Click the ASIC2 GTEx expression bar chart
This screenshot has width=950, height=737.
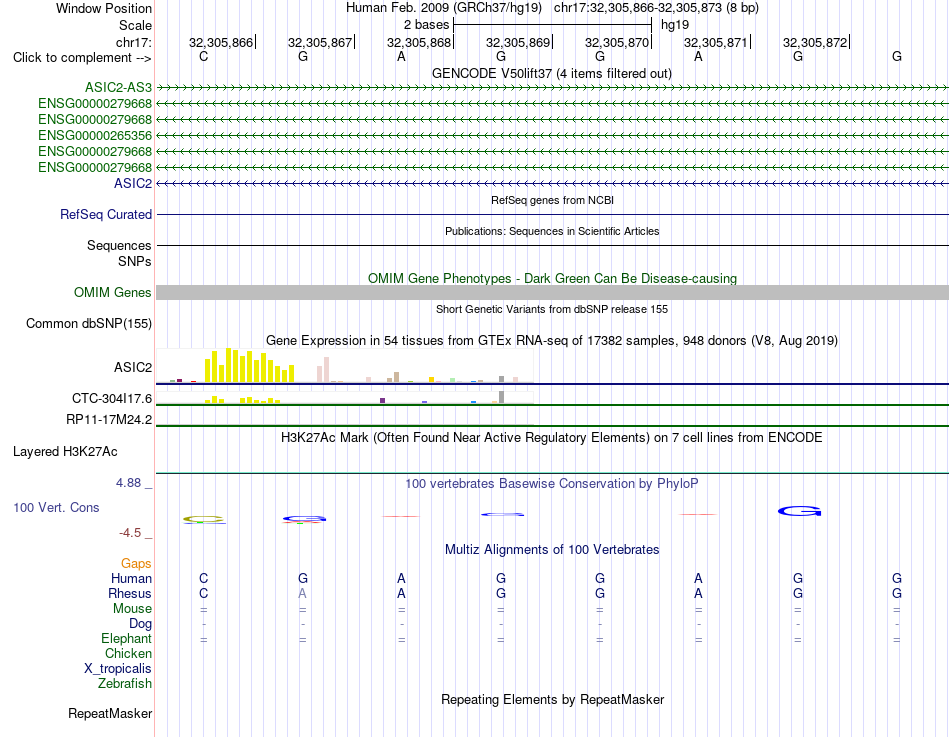tap(345, 365)
